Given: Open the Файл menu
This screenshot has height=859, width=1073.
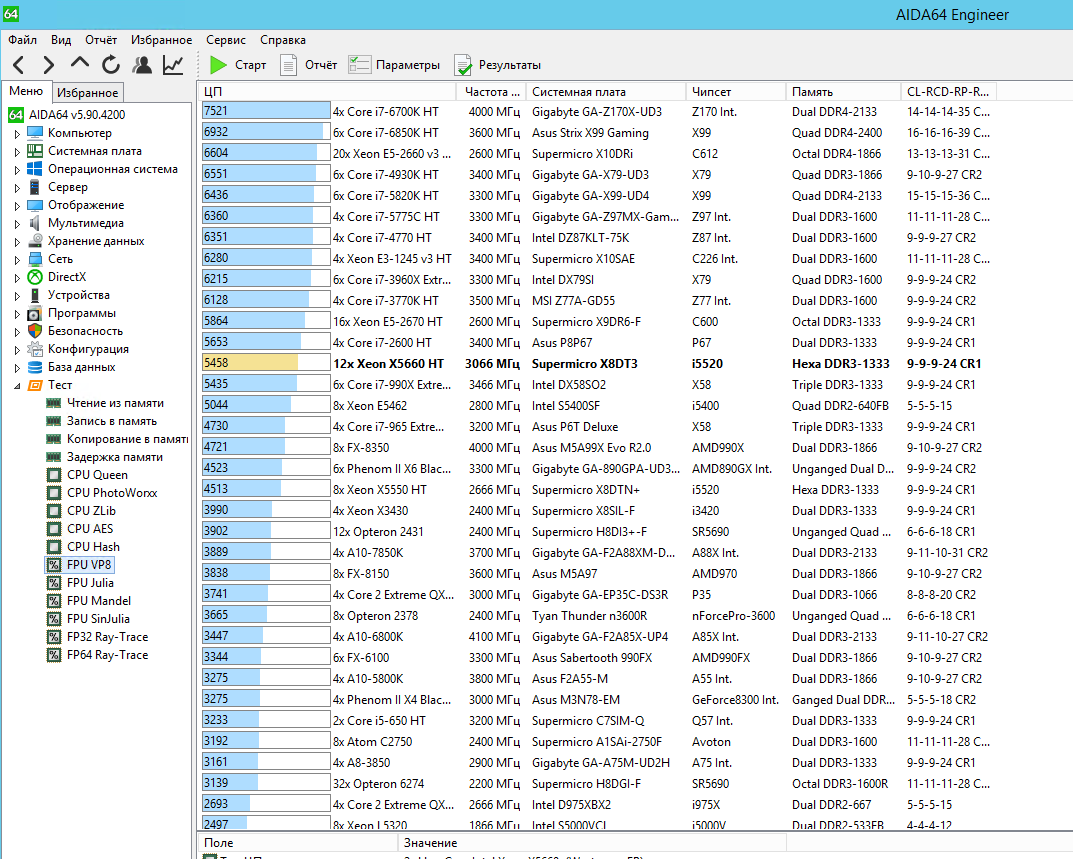Looking at the screenshot, I should (x=23, y=40).
